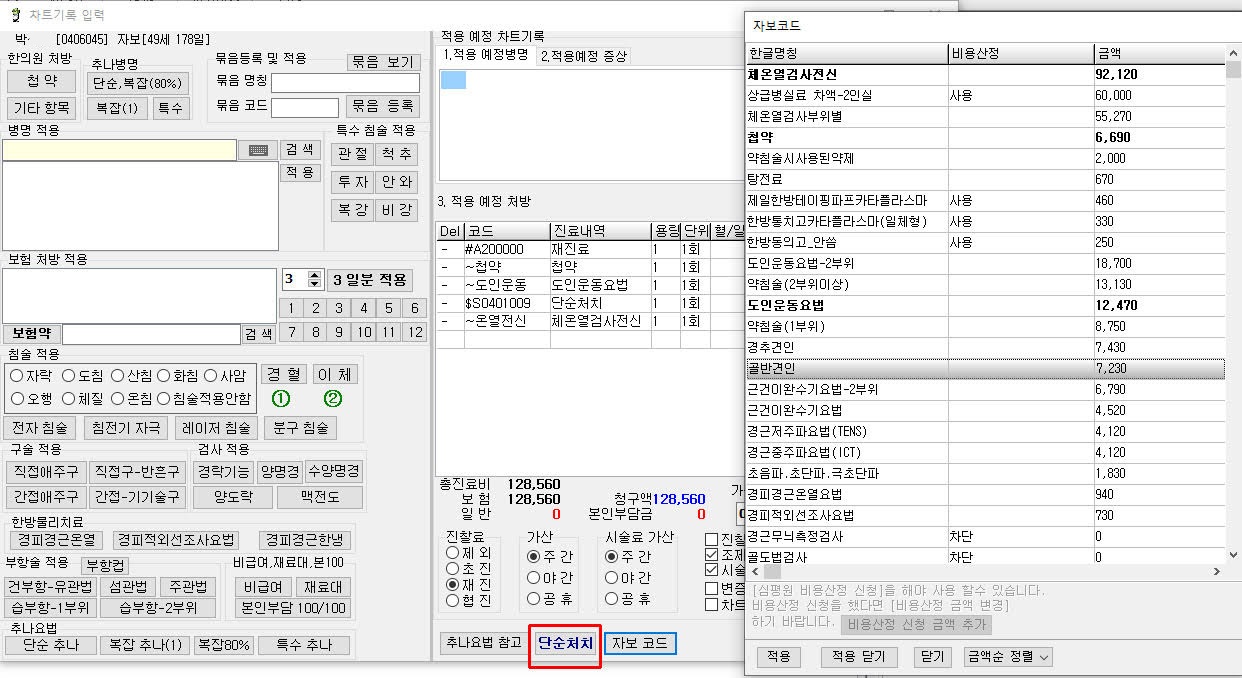Screen dimensions: 1242x678
Task: Click the 전자 침술 button
Action: 41,428
